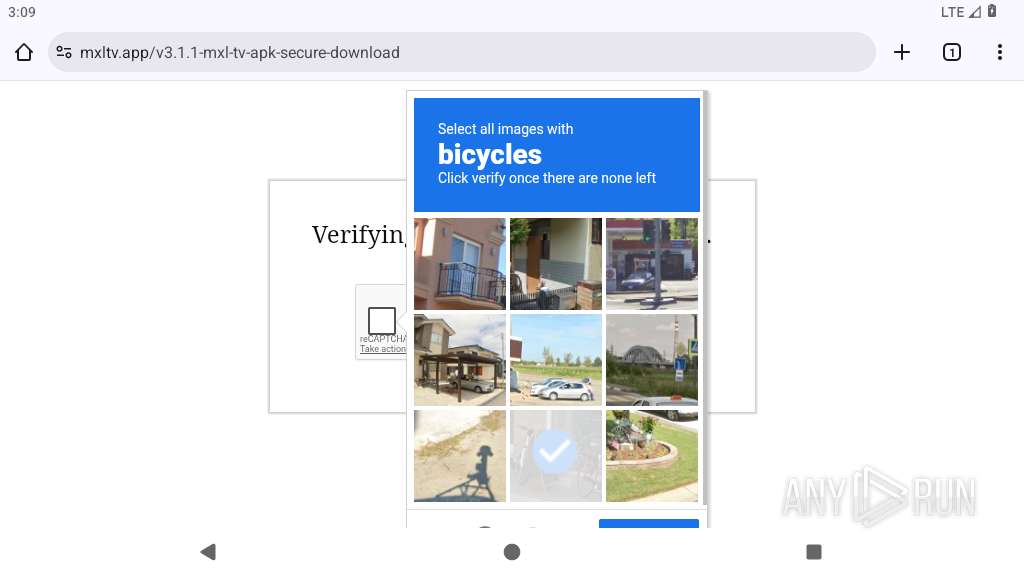Image resolution: width=1024 pixels, height=576 pixels.
Task: Click the 'bicycles' heading text
Action: [x=490, y=155]
